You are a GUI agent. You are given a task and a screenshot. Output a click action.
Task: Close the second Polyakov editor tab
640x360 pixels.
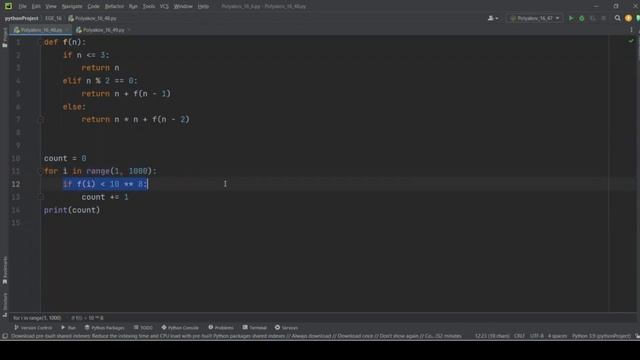point(129,30)
